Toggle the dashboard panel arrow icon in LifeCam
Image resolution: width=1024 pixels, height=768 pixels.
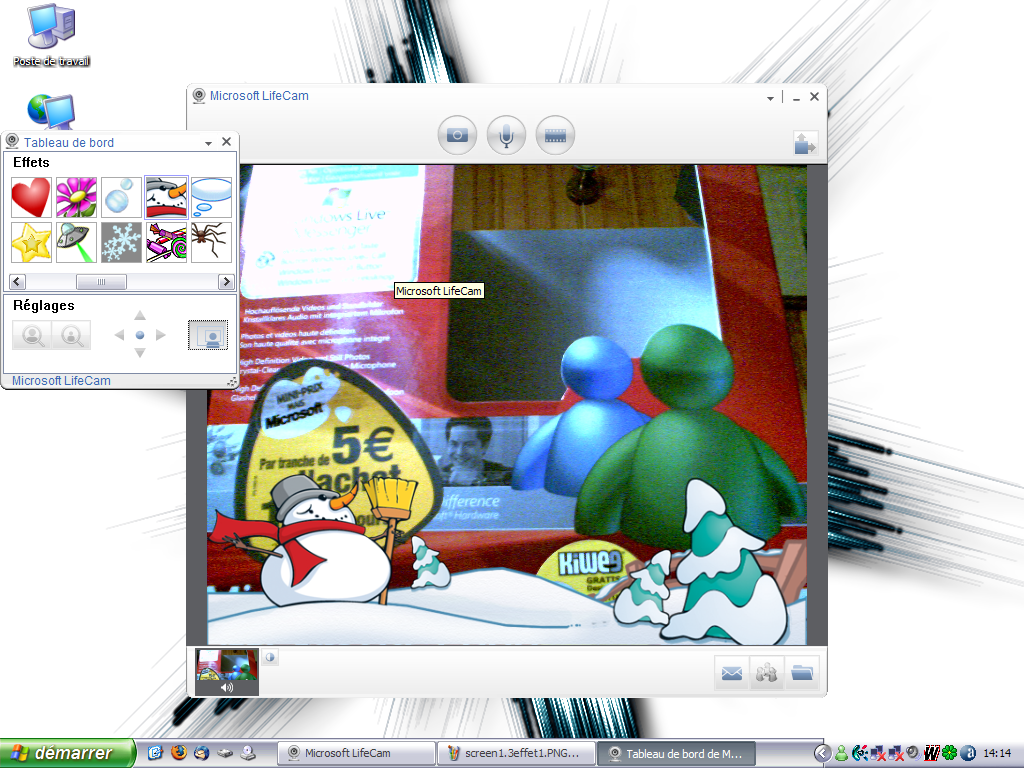coord(805,142)
